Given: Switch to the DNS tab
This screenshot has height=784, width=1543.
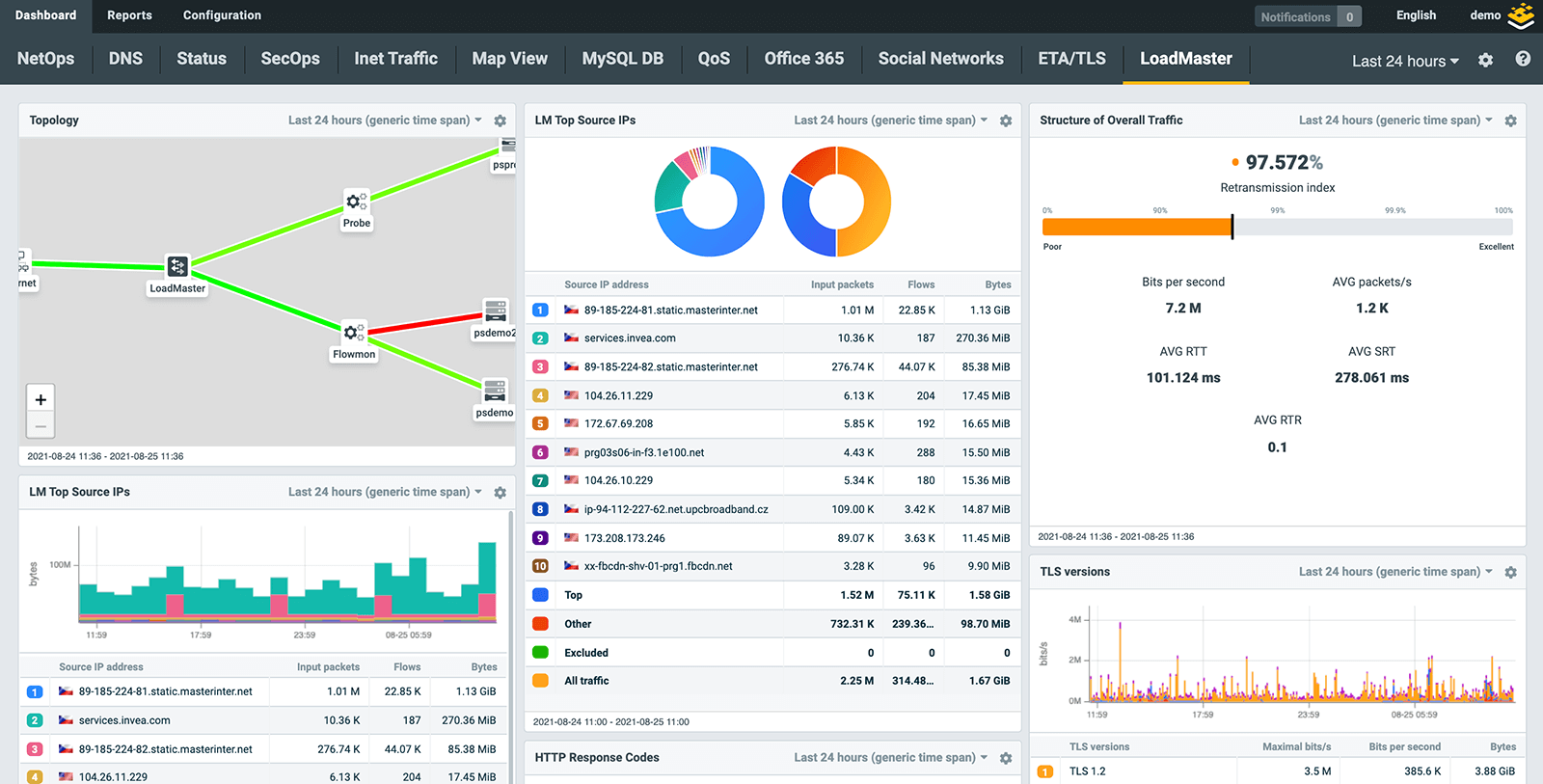Looking at the screenshot, I should 125,59.
